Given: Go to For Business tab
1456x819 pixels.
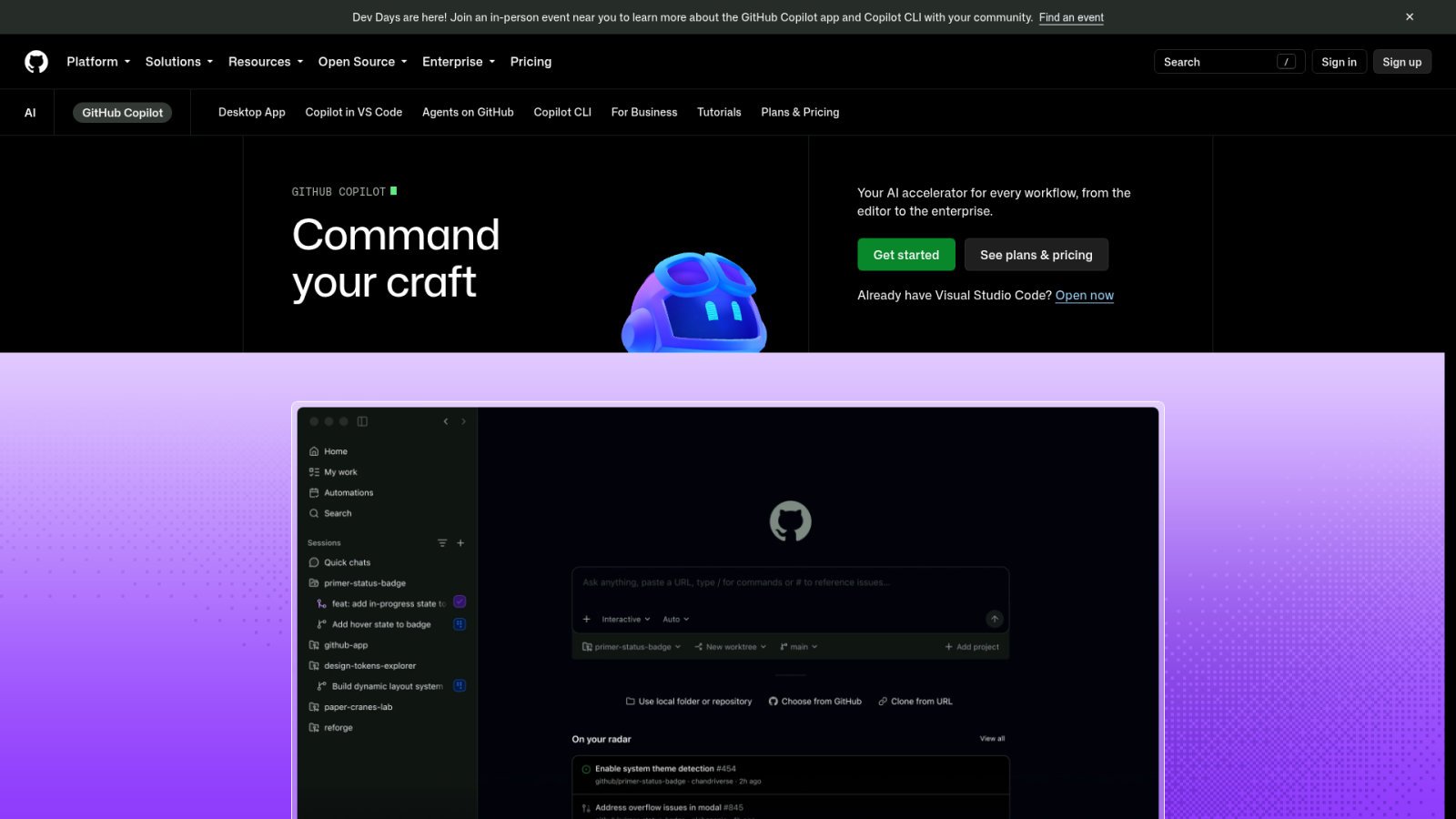Looking at the screenshot, I should click(x=644, y=112).
